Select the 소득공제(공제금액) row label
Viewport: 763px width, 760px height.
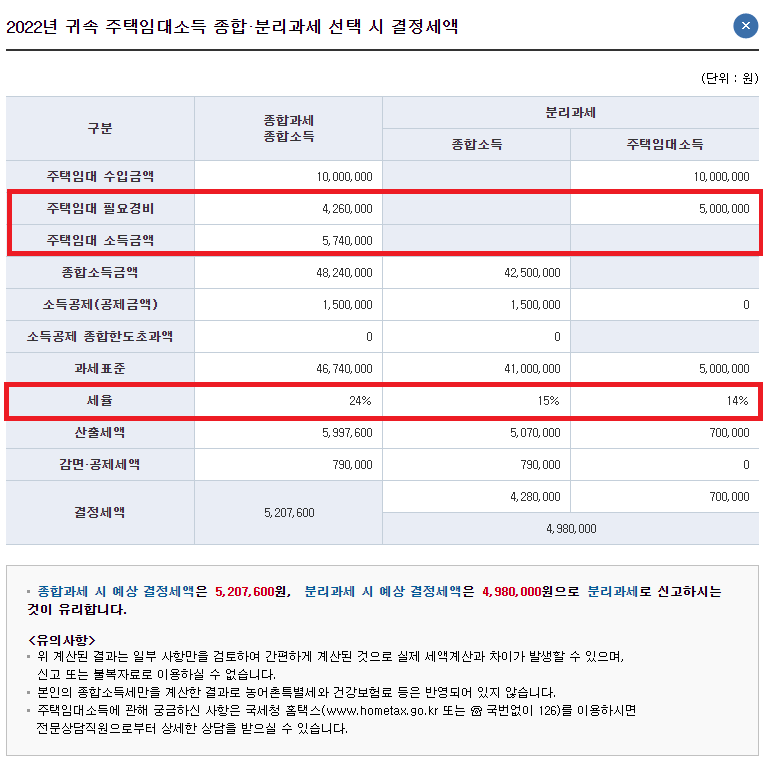(100, 305)
